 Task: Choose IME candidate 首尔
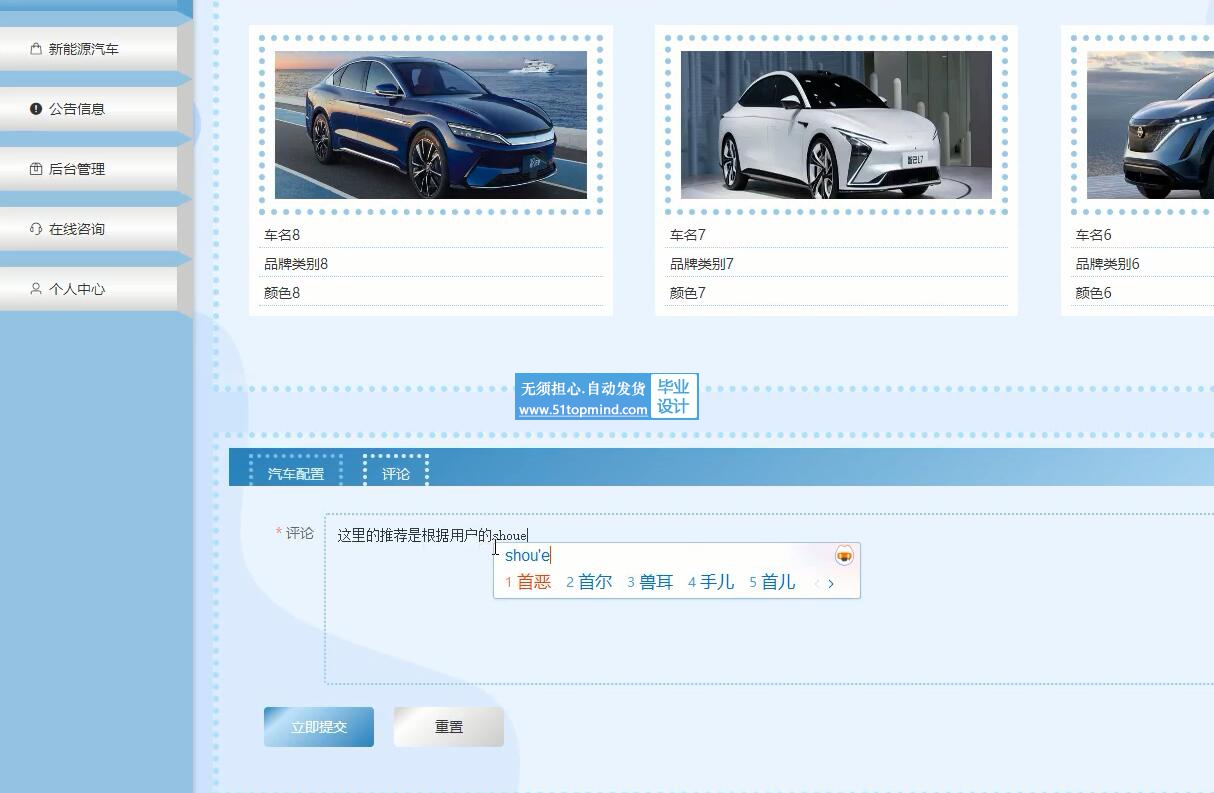(589, 582)
